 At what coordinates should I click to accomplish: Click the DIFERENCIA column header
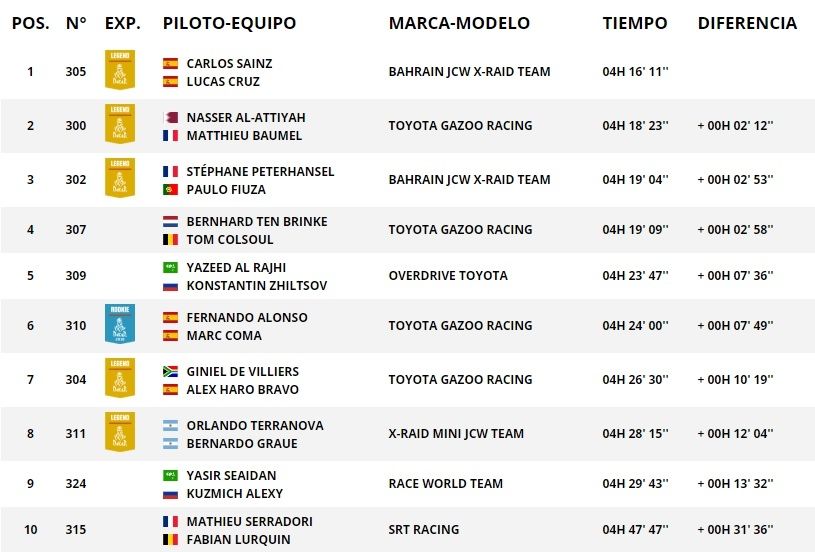coord(747,23)
